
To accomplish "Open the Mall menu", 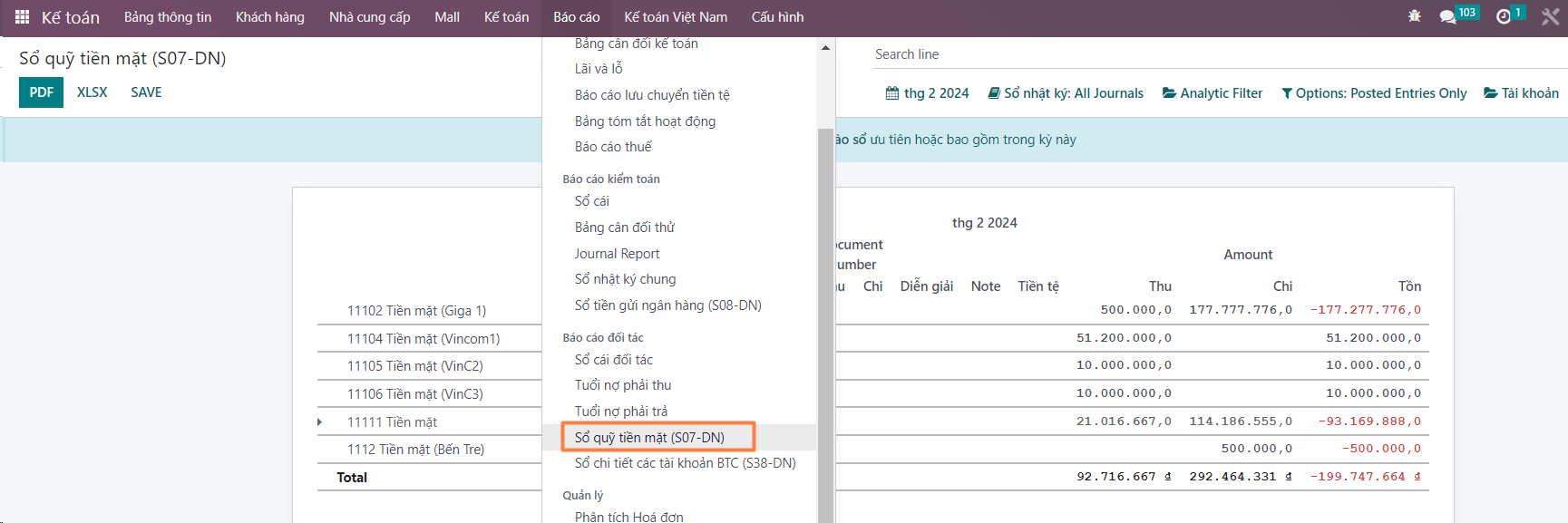I will [447, 17].
